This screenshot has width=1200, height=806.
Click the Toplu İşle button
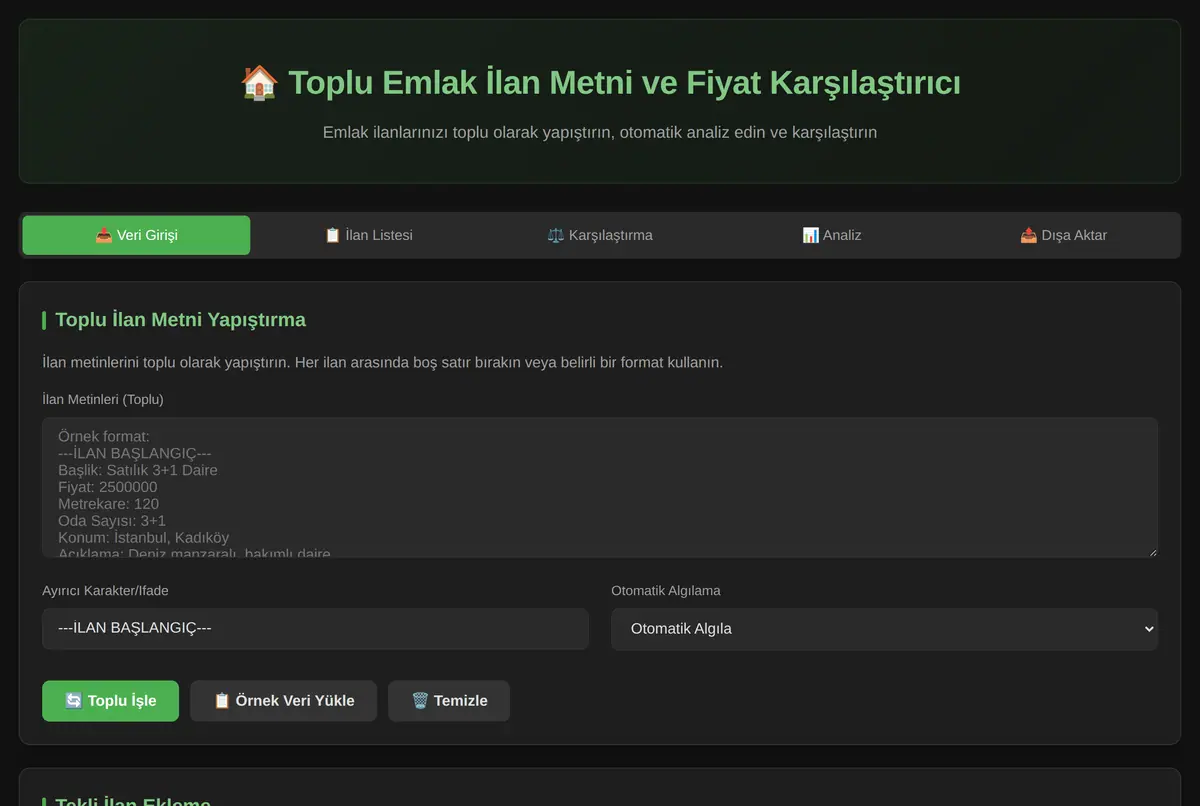click(110, 701)
